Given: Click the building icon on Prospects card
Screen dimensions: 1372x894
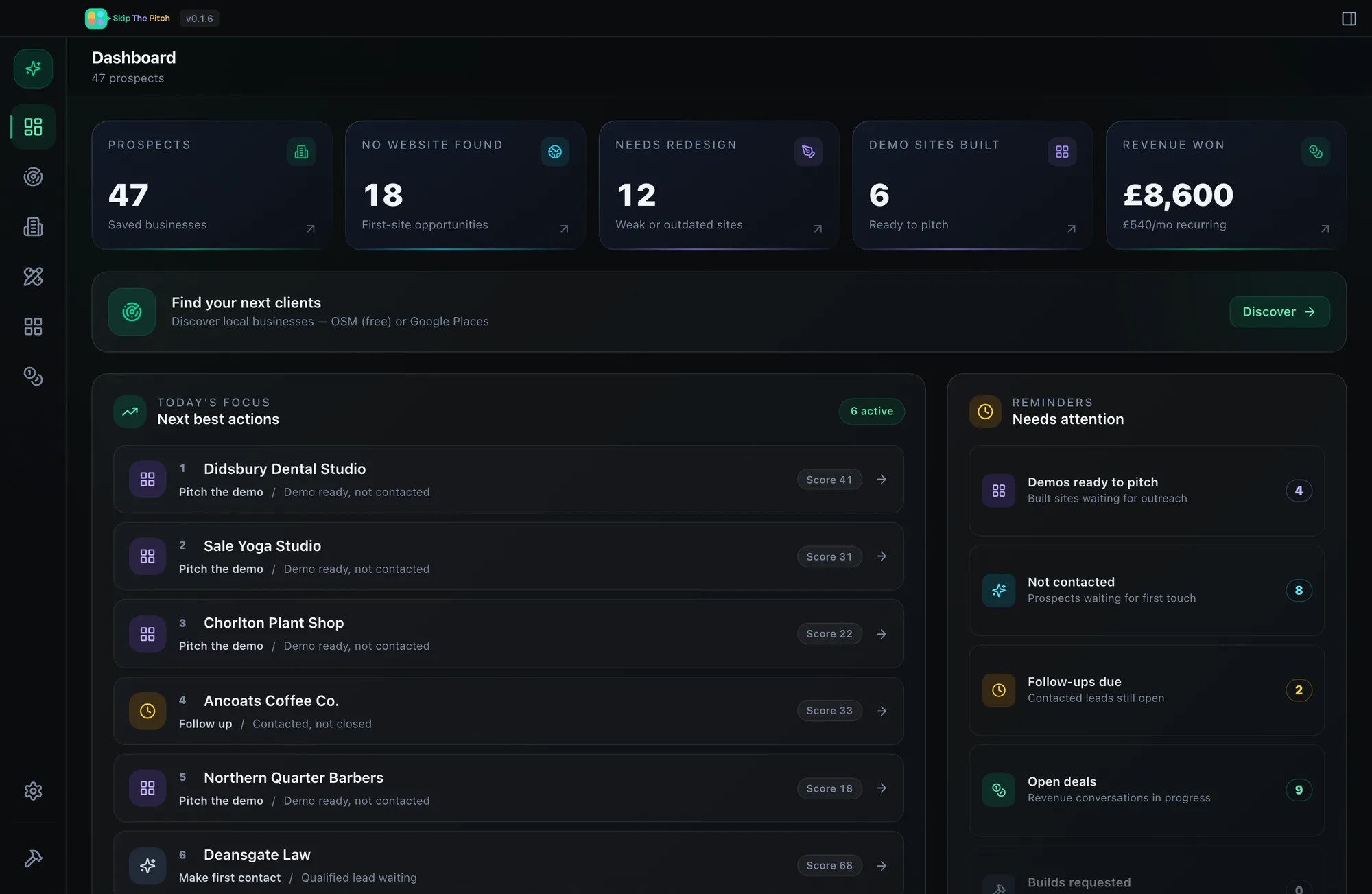Looking at the screenshot, I should pyautogui.click(x=301, y=152).
